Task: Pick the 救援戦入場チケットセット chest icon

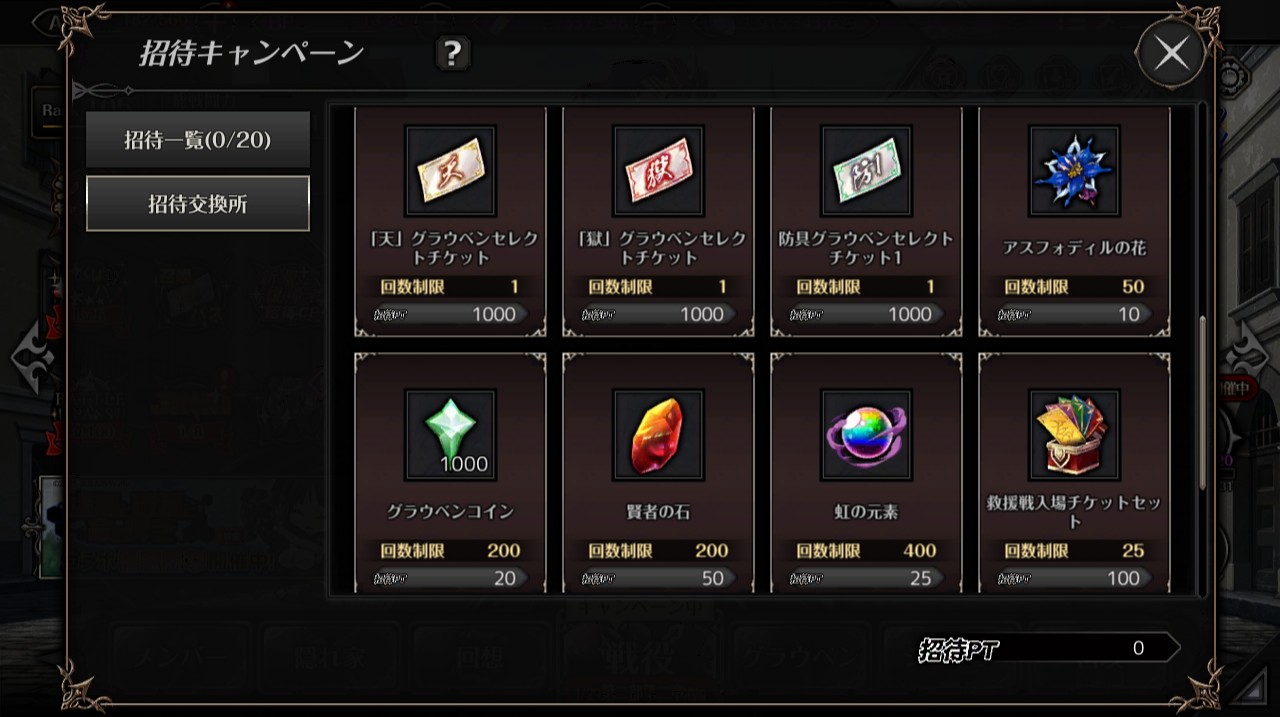Action: (1074, 435)
